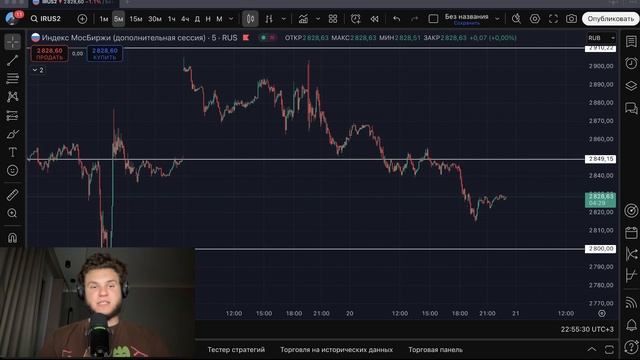
Task: Open time axis settings gear
Action: (x=602, y=313)
